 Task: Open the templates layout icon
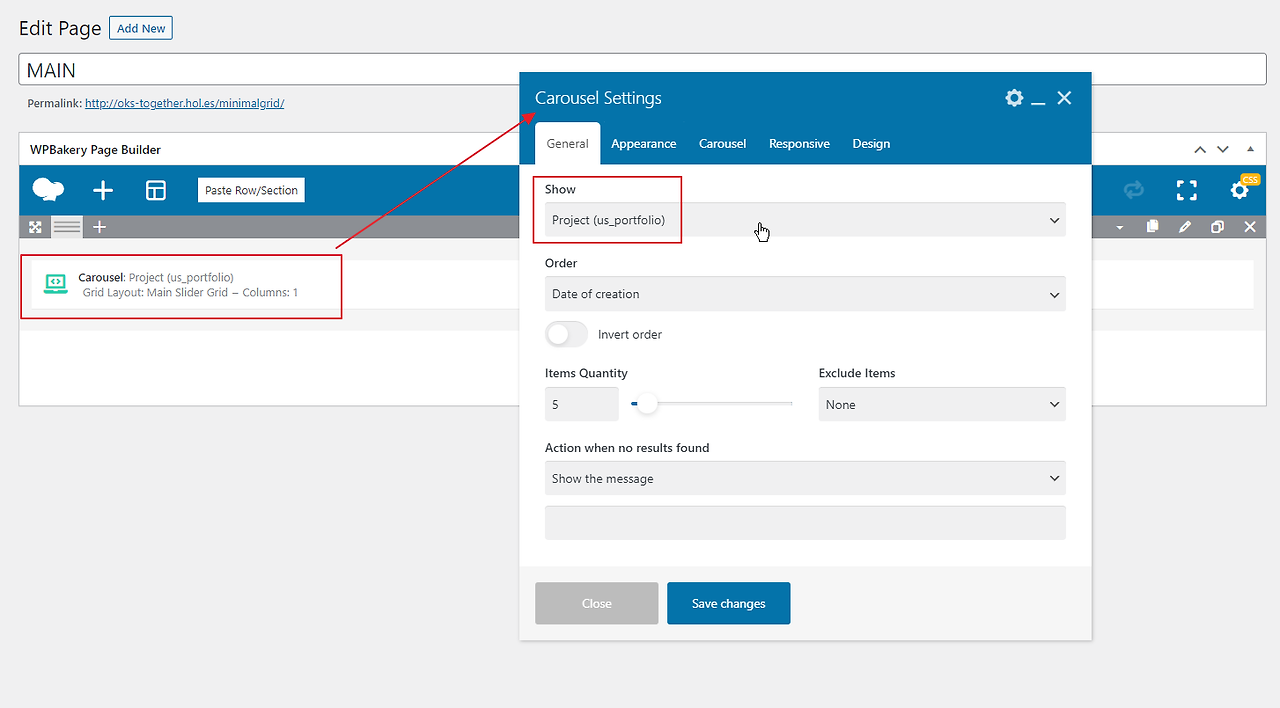(156, 190)
